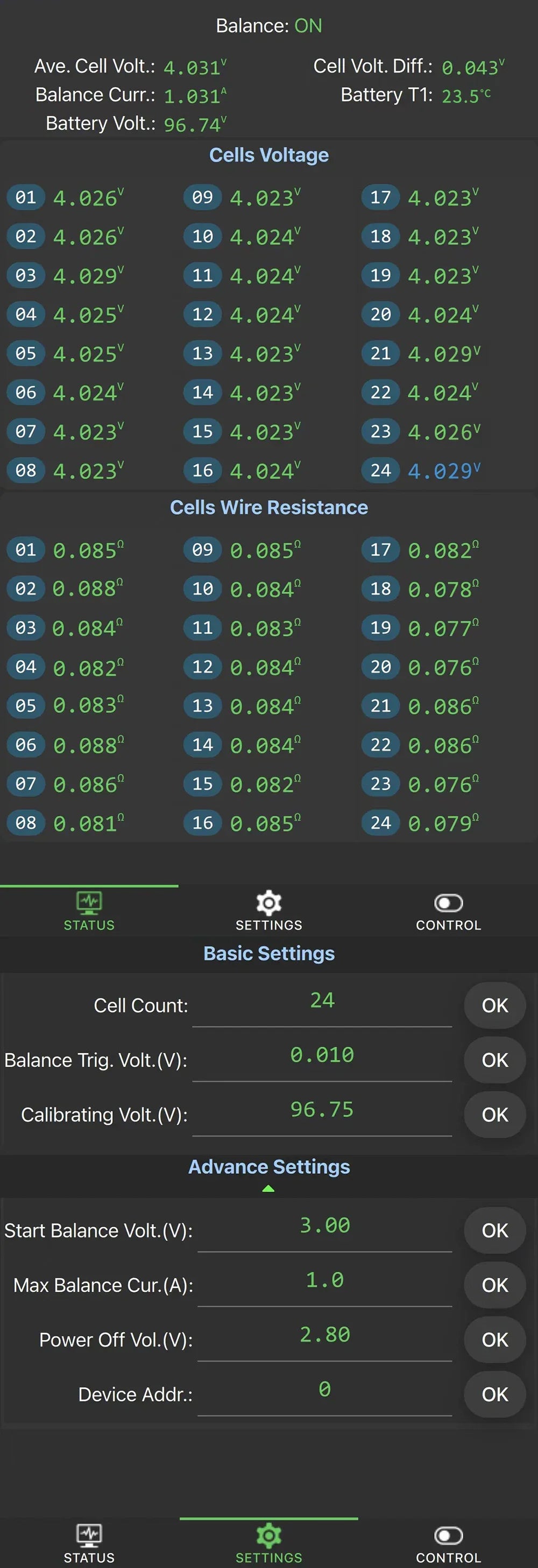Screen dimensions: 538x1568
Task: Click the Calibrating Volt. field showing 96.75
Action: point(322,1110)
